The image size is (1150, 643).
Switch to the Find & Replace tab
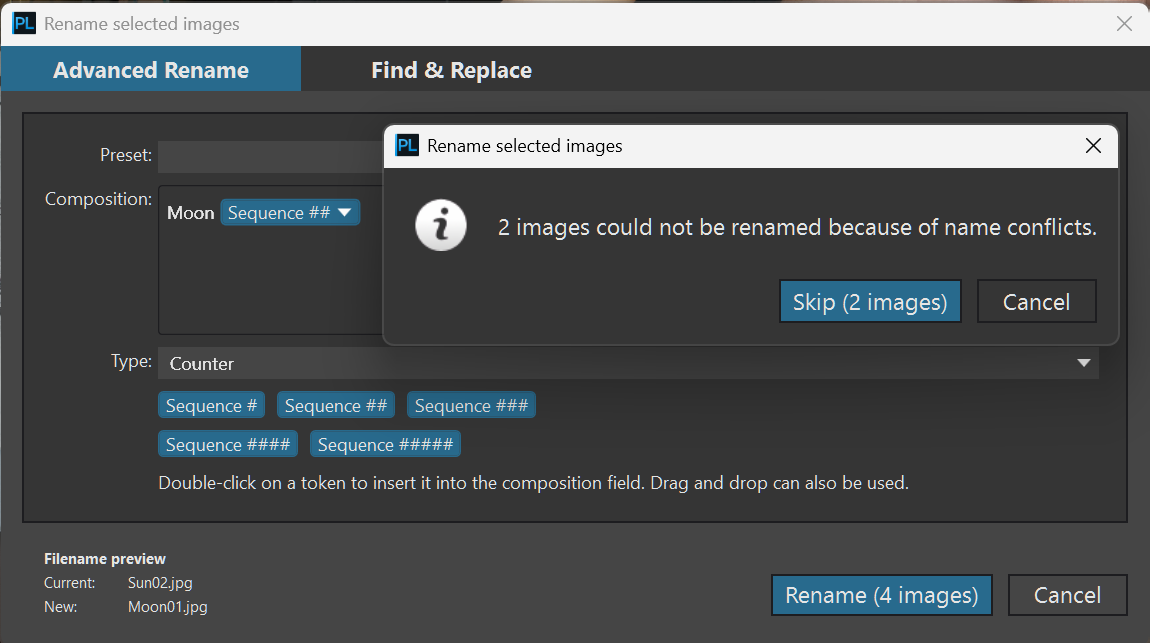coord(451,70)
